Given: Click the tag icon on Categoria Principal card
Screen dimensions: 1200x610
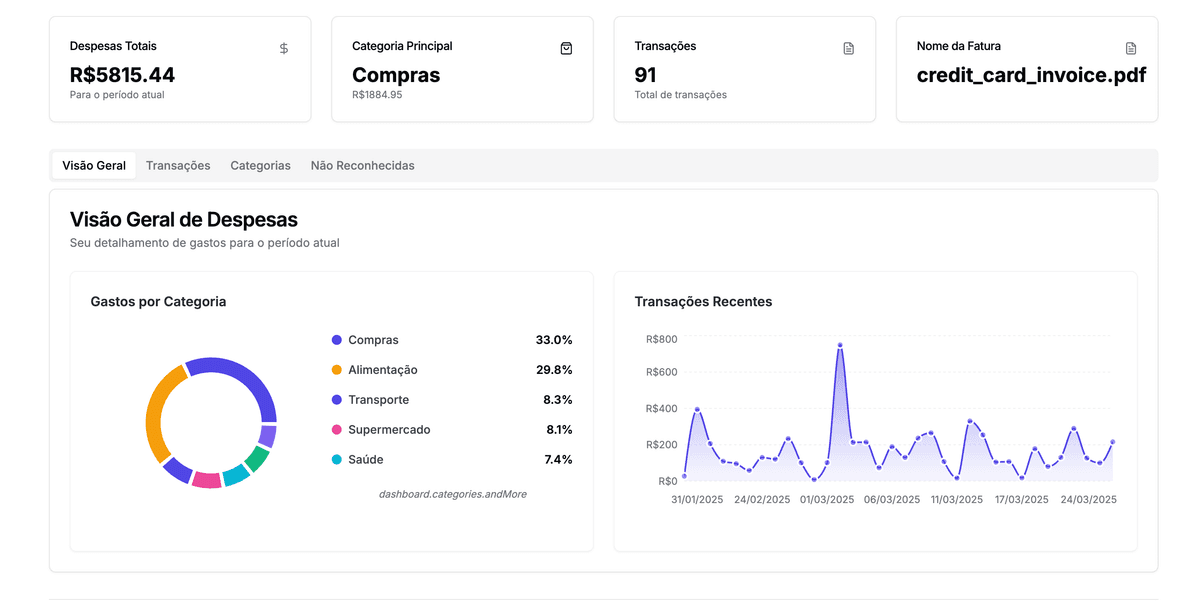Looking at the screenshot, I should (566, 47).
